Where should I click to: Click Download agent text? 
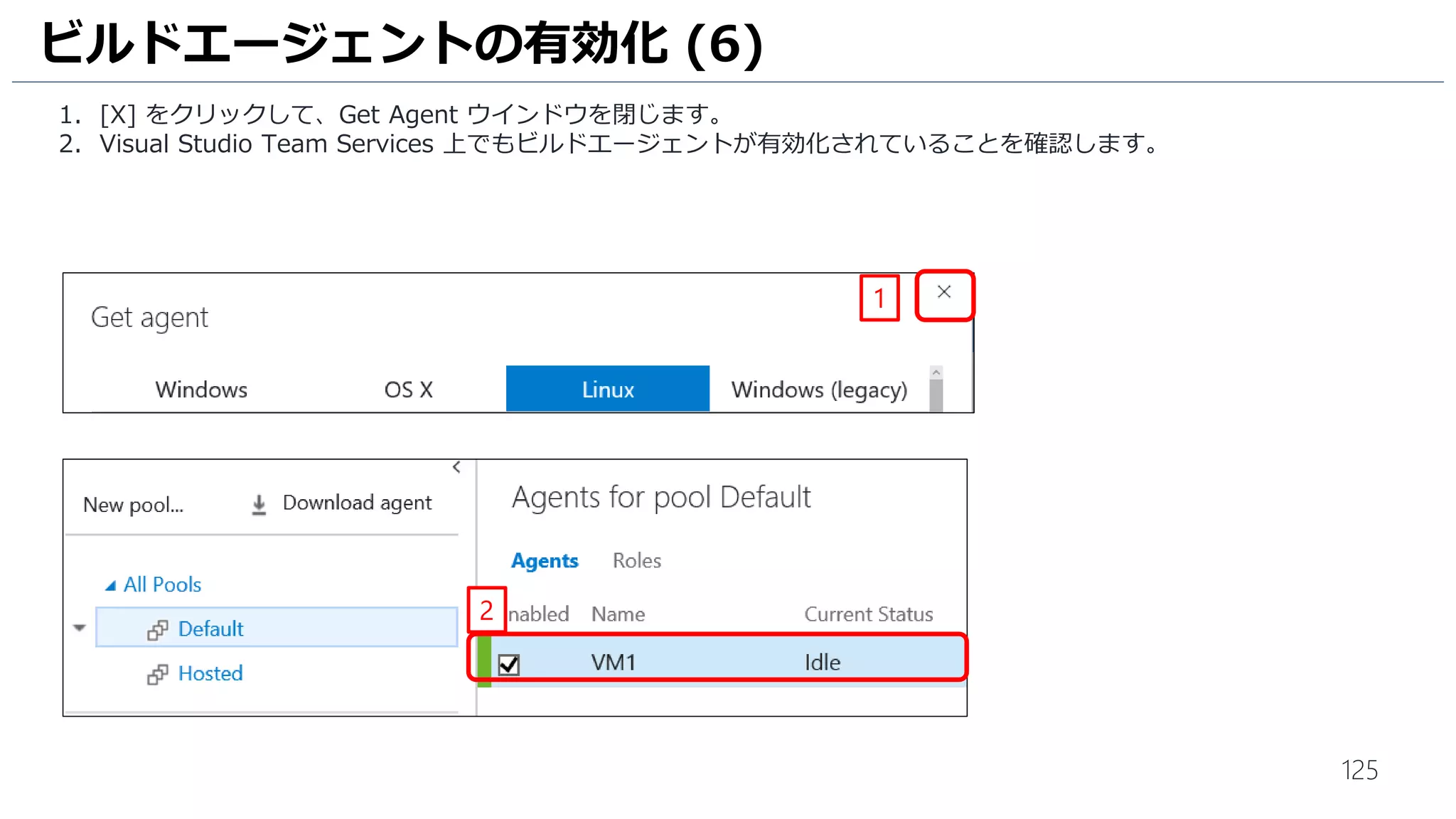point(357,503)
